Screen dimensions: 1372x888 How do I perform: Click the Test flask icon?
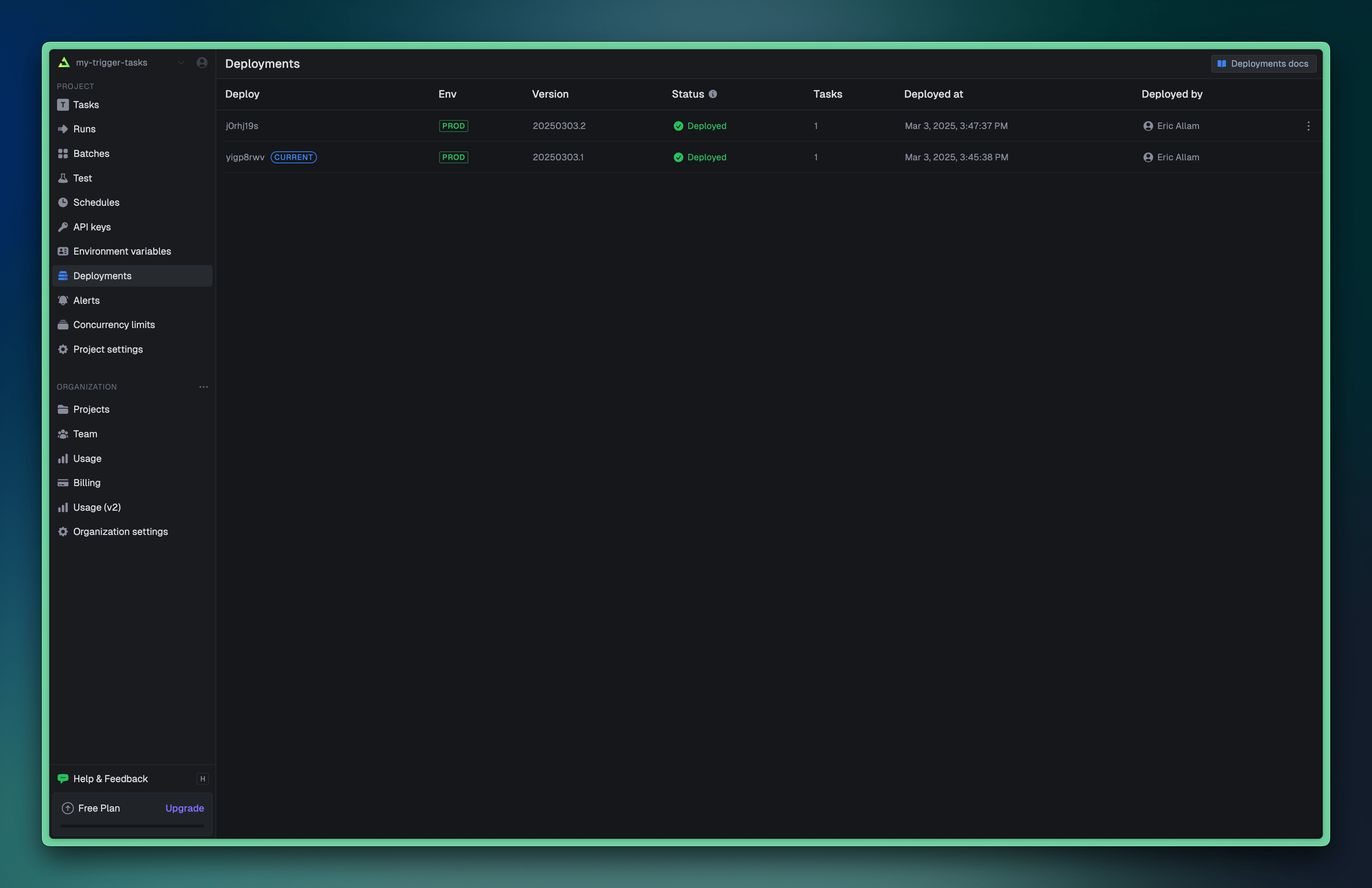63,178
